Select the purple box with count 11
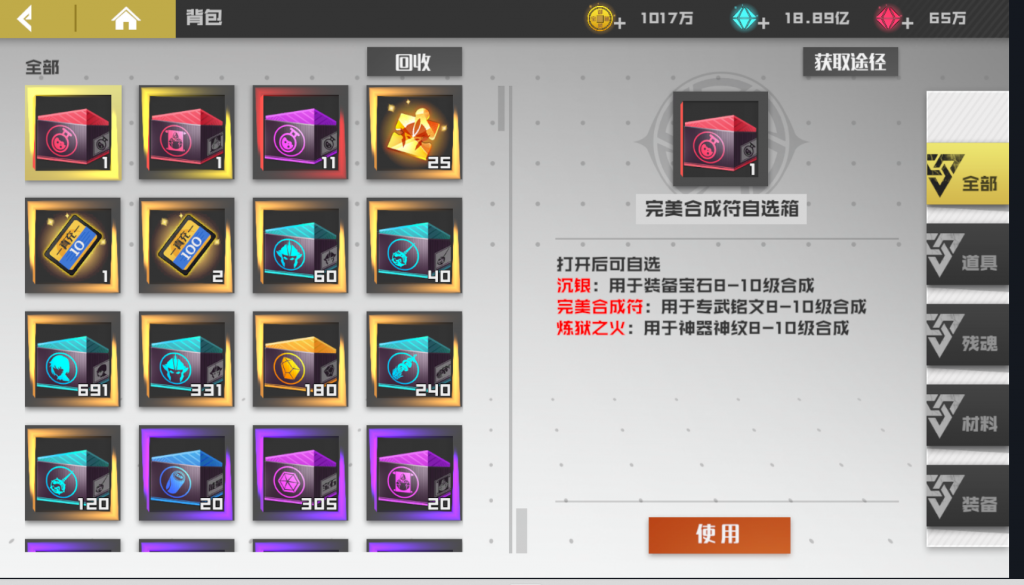This screenshot has height=585, width=1024. click(x=300, y=132)
